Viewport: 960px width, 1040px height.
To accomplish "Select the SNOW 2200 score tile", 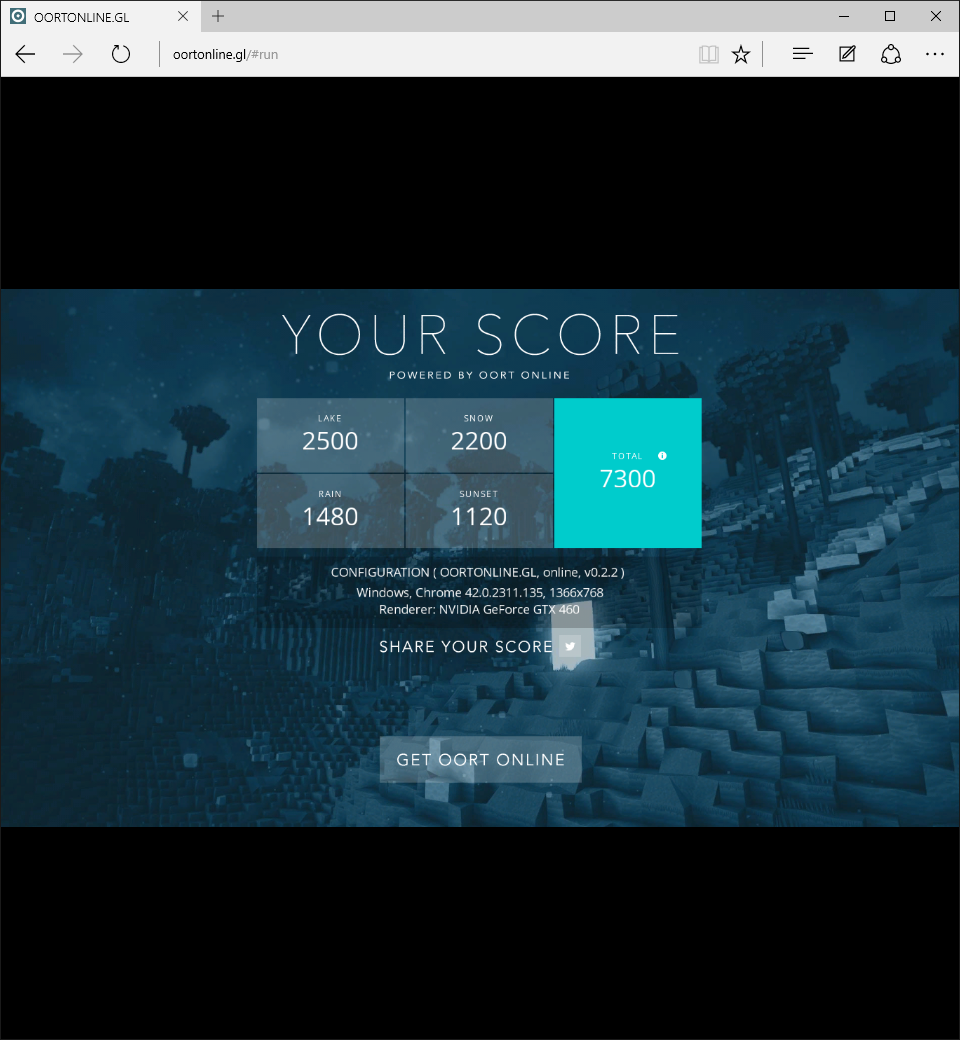I will point(479,435).
